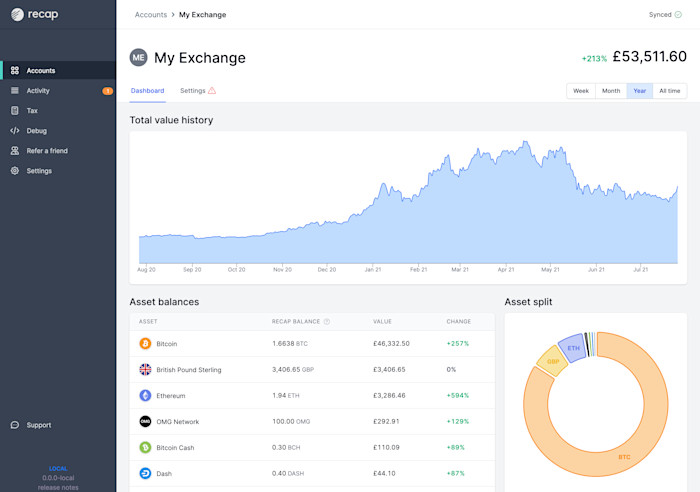Click the Settings tab warning triangle icon

pyautogui.click(x=212, y=91)
